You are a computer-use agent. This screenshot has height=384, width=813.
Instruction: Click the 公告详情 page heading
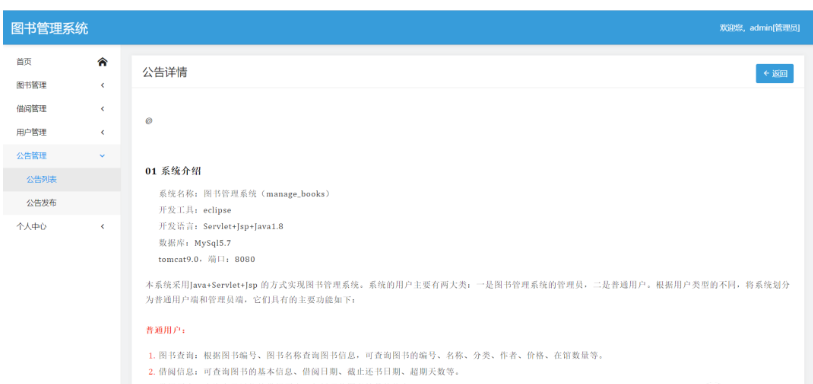click(165, 73)
